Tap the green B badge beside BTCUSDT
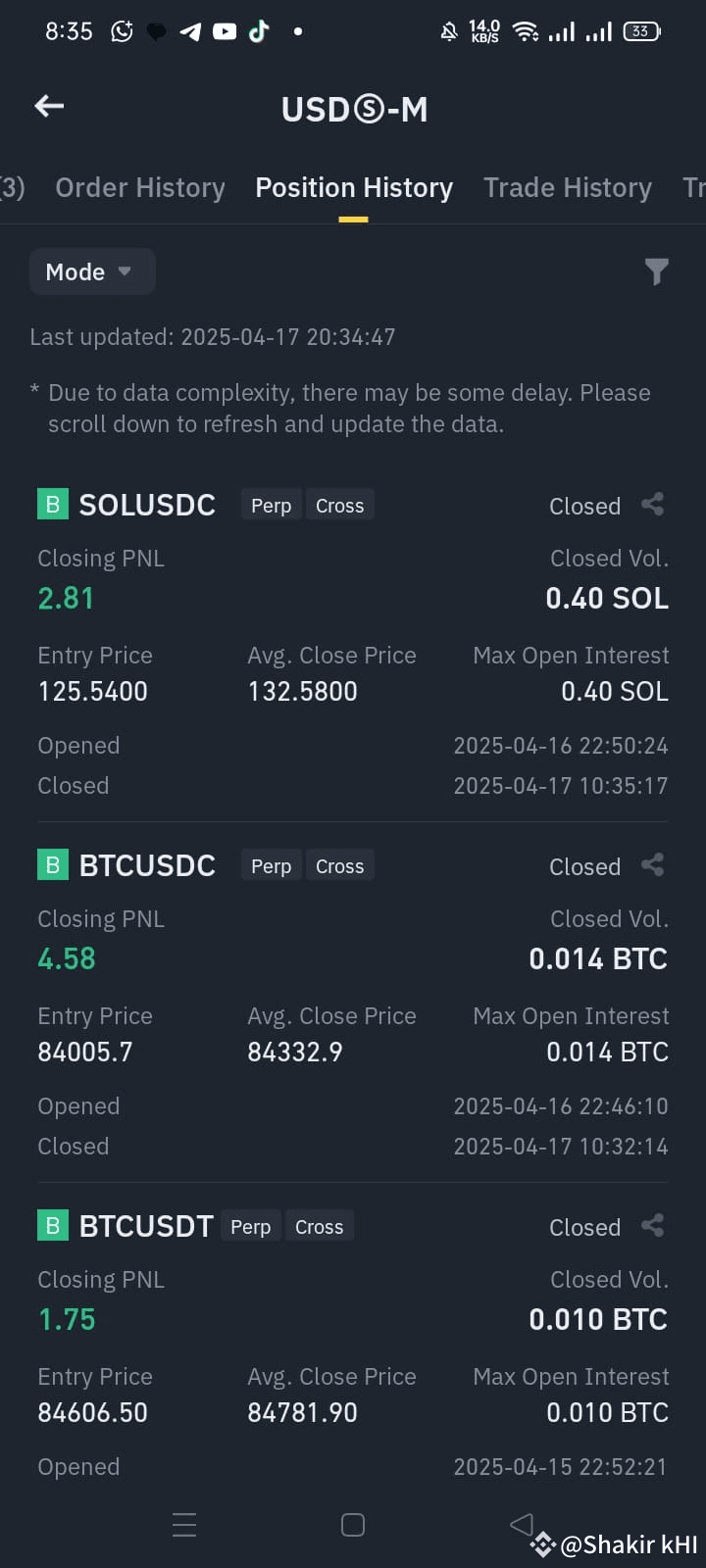 click(x=53, y=1226)
